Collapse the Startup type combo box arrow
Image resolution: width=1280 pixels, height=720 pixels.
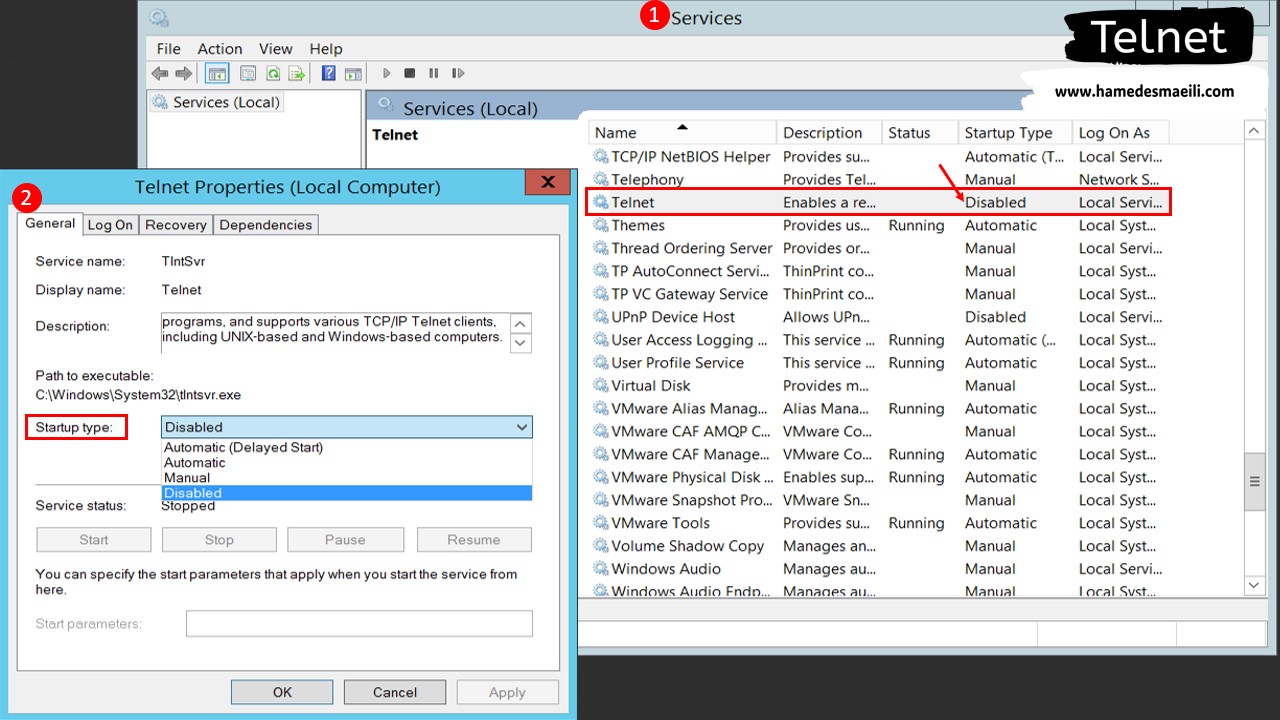[521, 427]
